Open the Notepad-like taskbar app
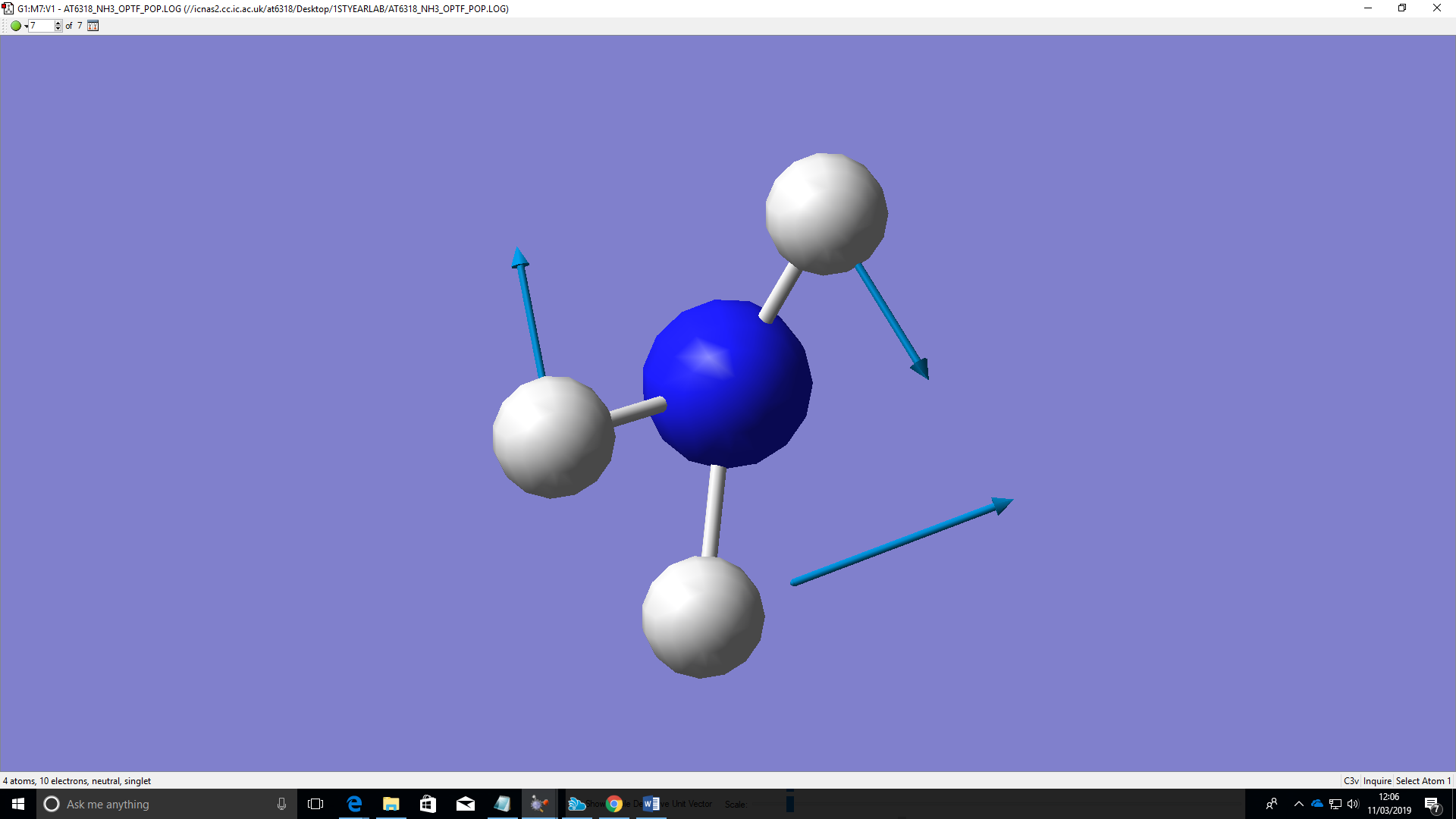1456x819 pixels. (x=503, y=804)
